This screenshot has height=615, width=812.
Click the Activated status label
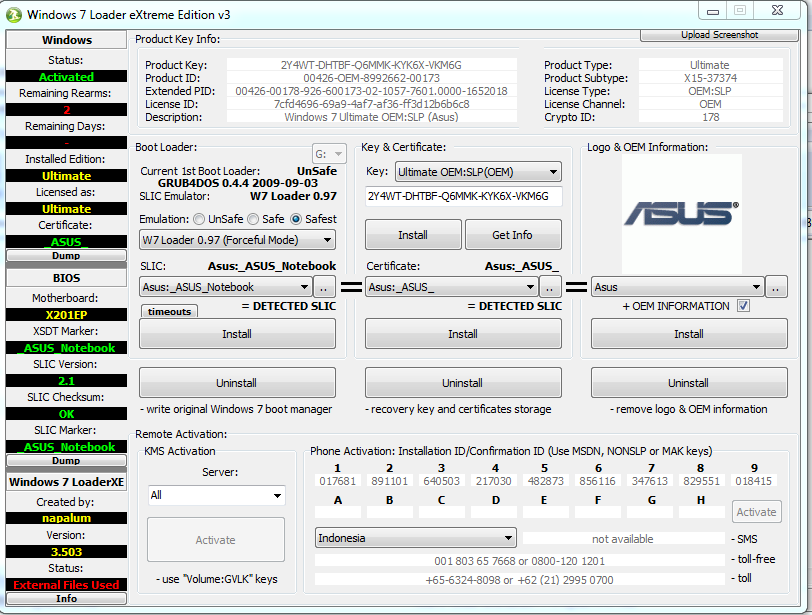pyautogui.click(x=66, y=77)
